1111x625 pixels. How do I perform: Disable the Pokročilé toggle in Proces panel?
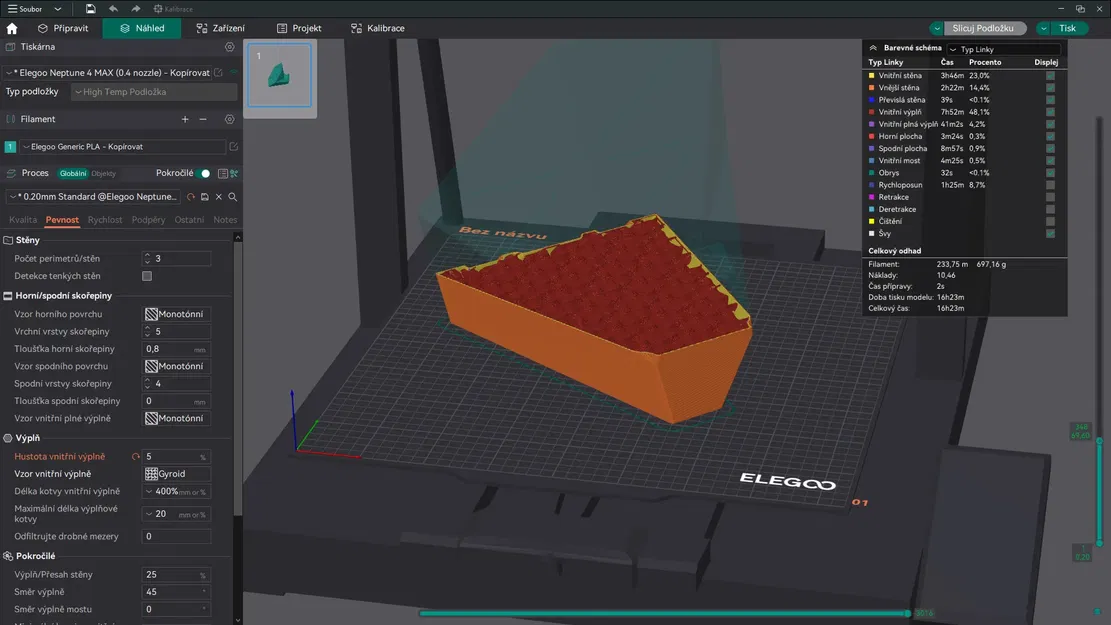pos(201,173)
